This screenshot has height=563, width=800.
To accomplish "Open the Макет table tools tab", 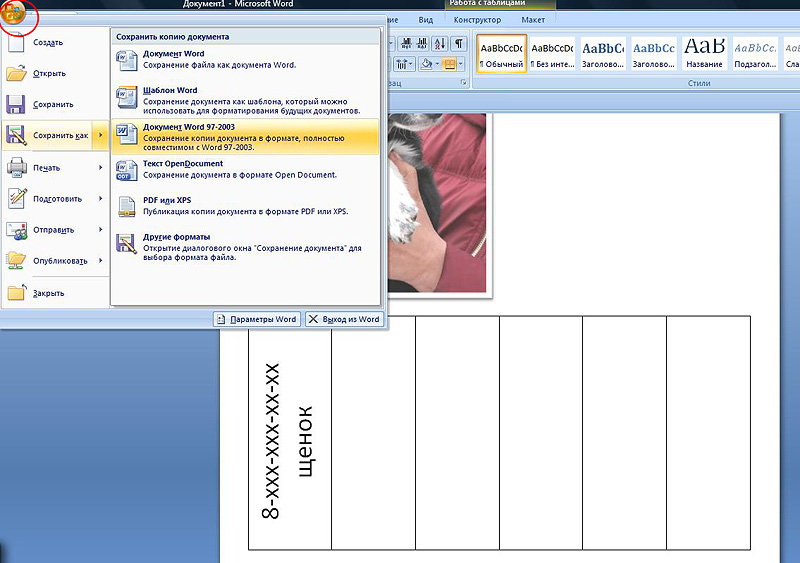I will point(533,20).
